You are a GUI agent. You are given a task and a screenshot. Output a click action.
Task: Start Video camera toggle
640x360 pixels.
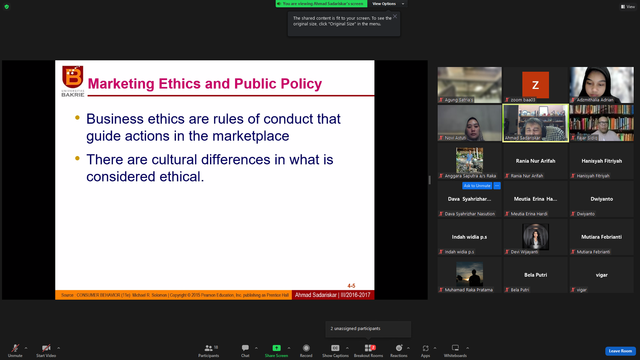pos(46,350)
